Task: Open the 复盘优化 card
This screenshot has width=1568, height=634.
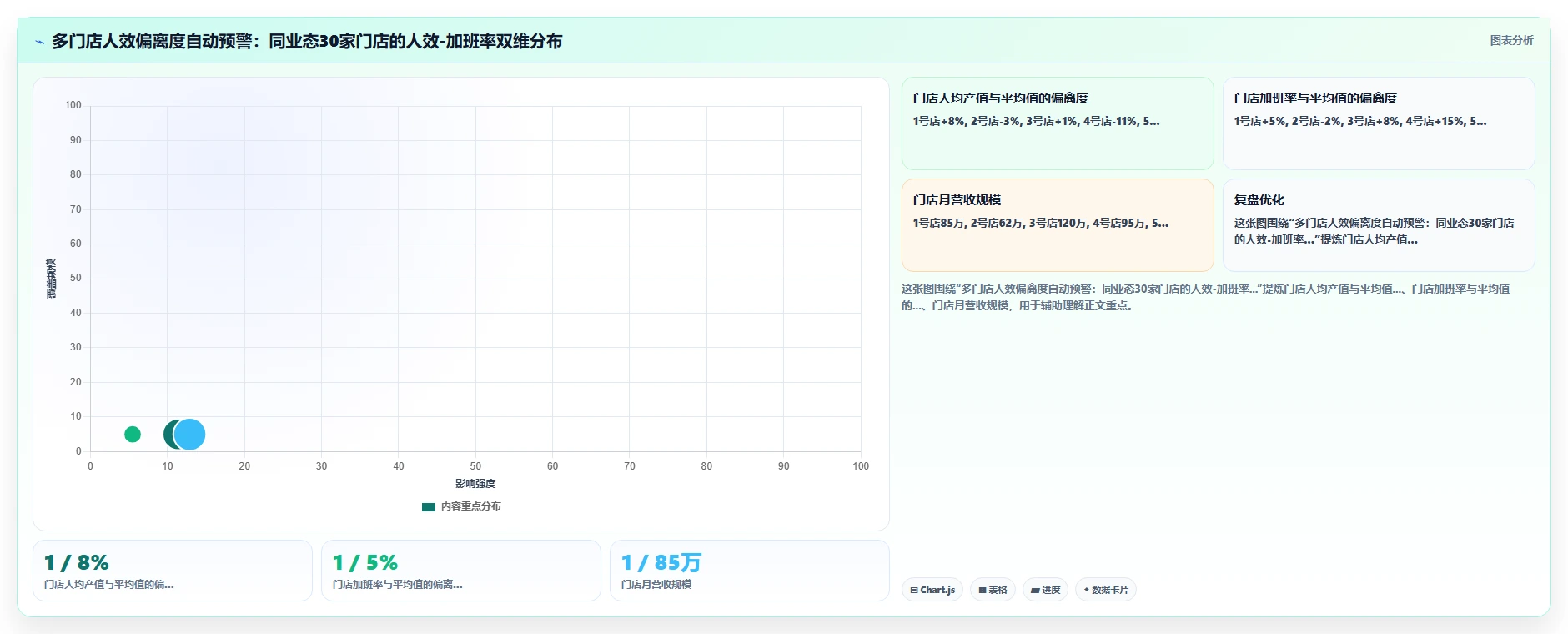Action: pos(1379,225)
